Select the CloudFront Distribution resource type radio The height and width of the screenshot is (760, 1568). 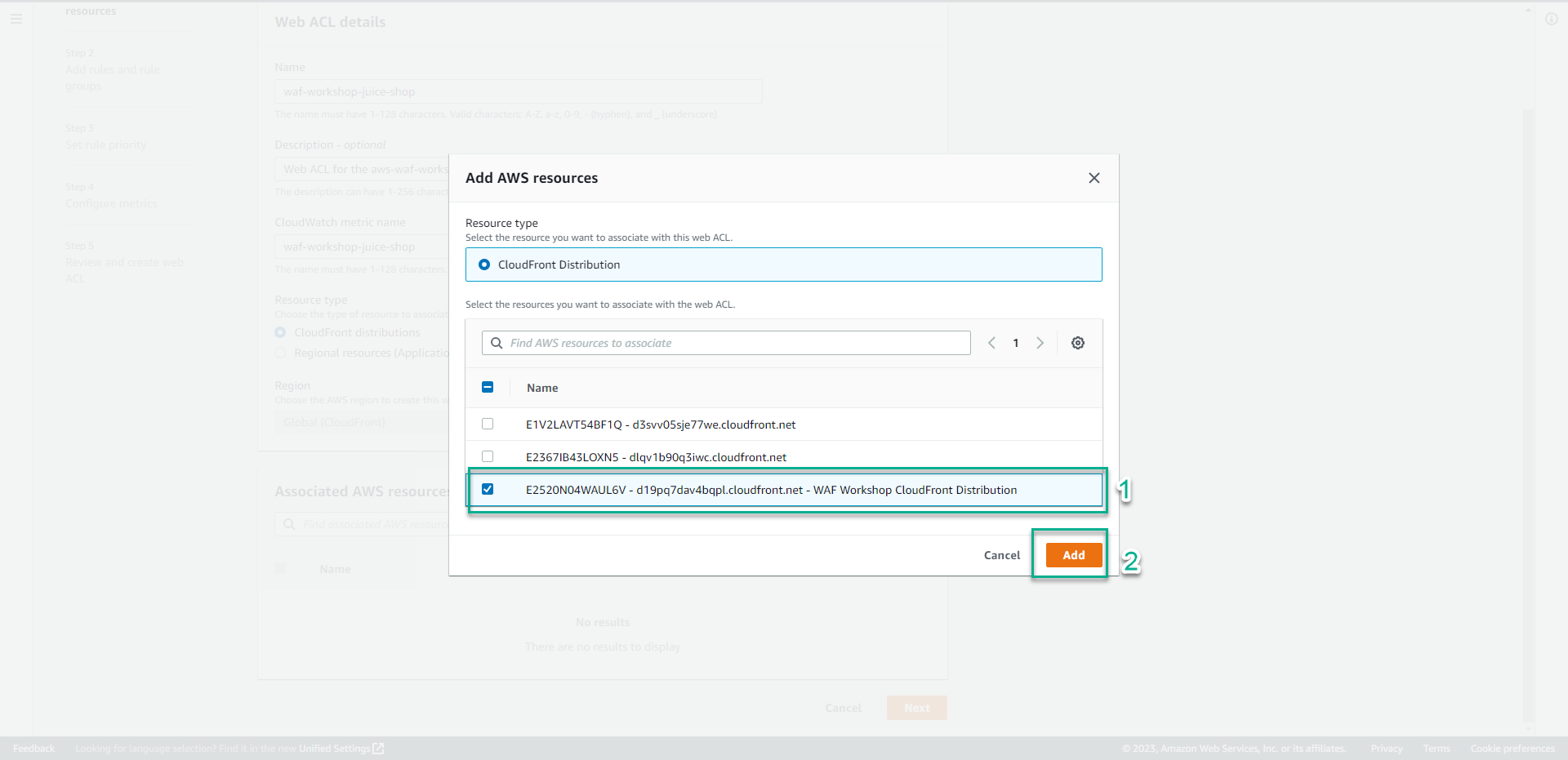pos(485,264)
